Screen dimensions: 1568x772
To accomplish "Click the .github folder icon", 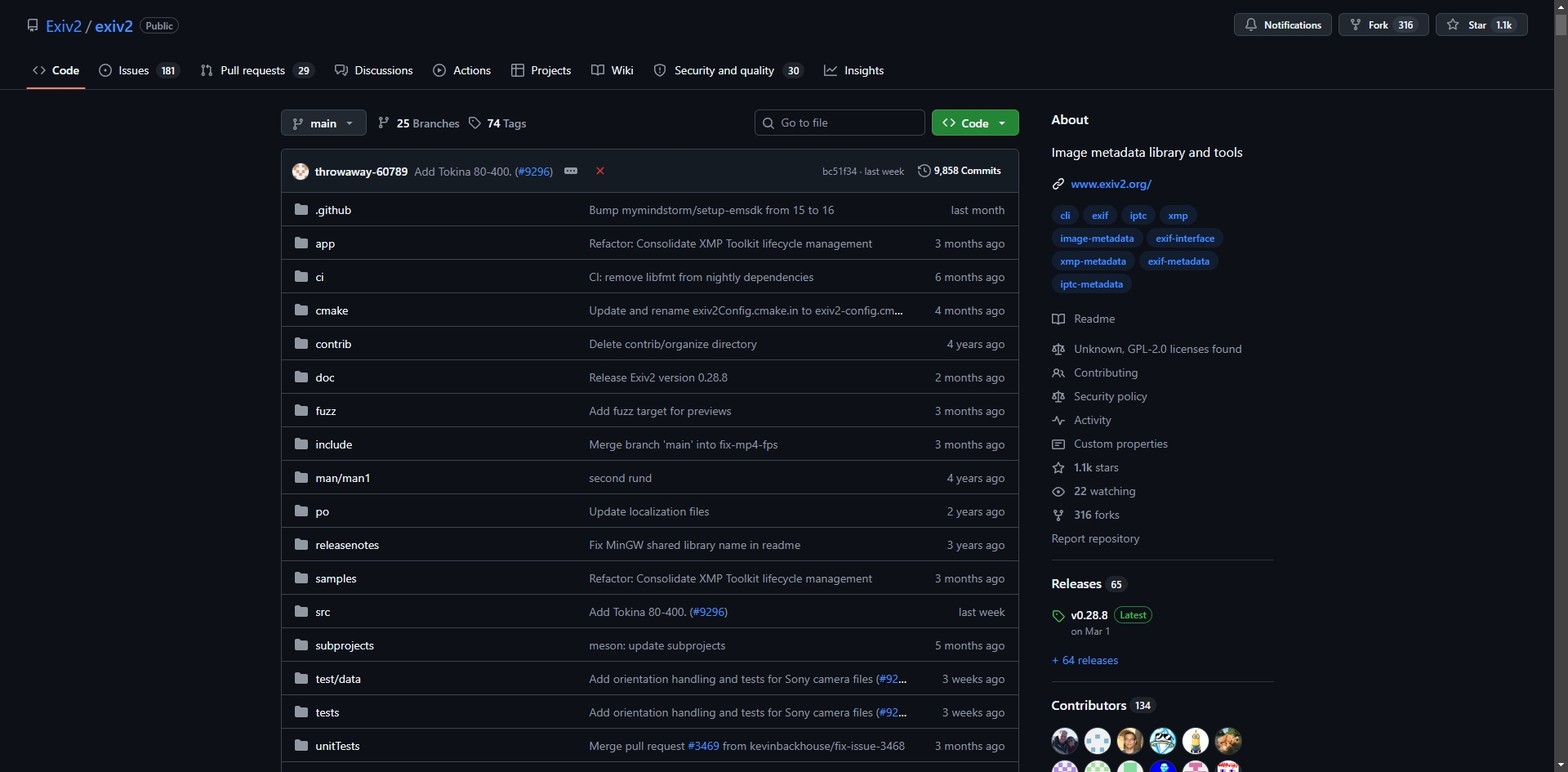I will tap(301, 209).
